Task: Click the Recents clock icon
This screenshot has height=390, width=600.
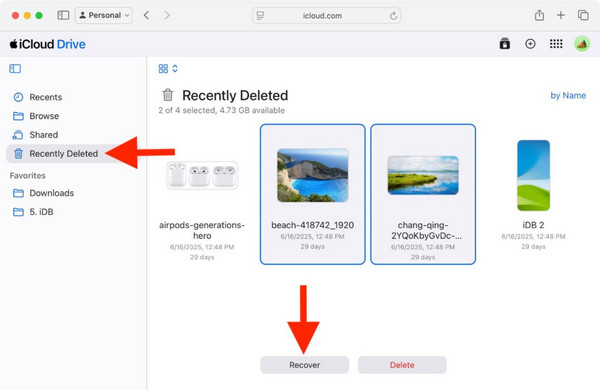Action: 18,97
